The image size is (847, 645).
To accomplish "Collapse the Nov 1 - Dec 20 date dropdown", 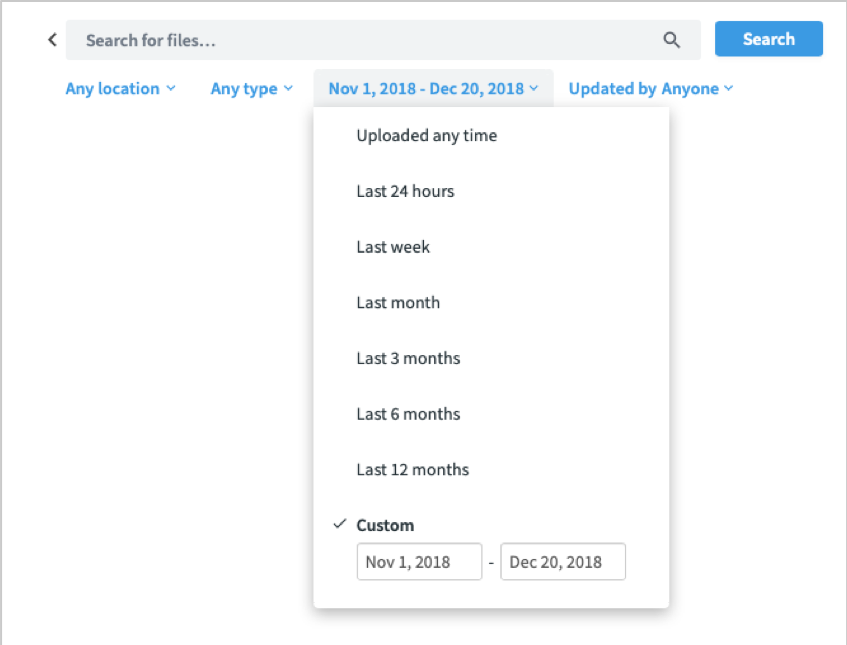I will (433, 89).
